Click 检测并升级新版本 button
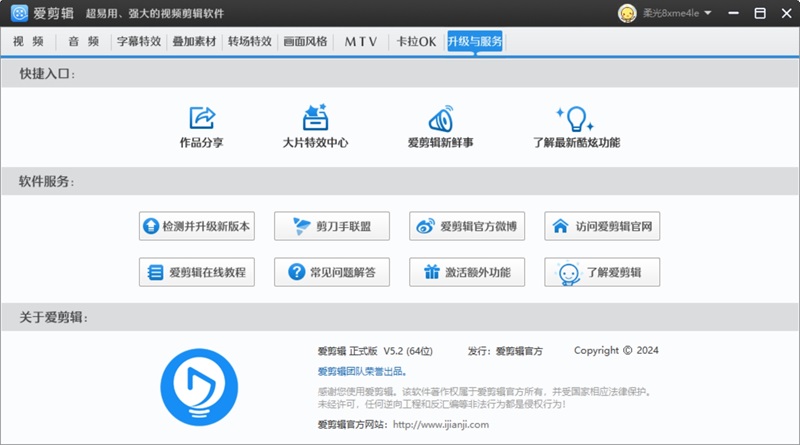Screen dimensions: 800x445 (x=197, y=226)
